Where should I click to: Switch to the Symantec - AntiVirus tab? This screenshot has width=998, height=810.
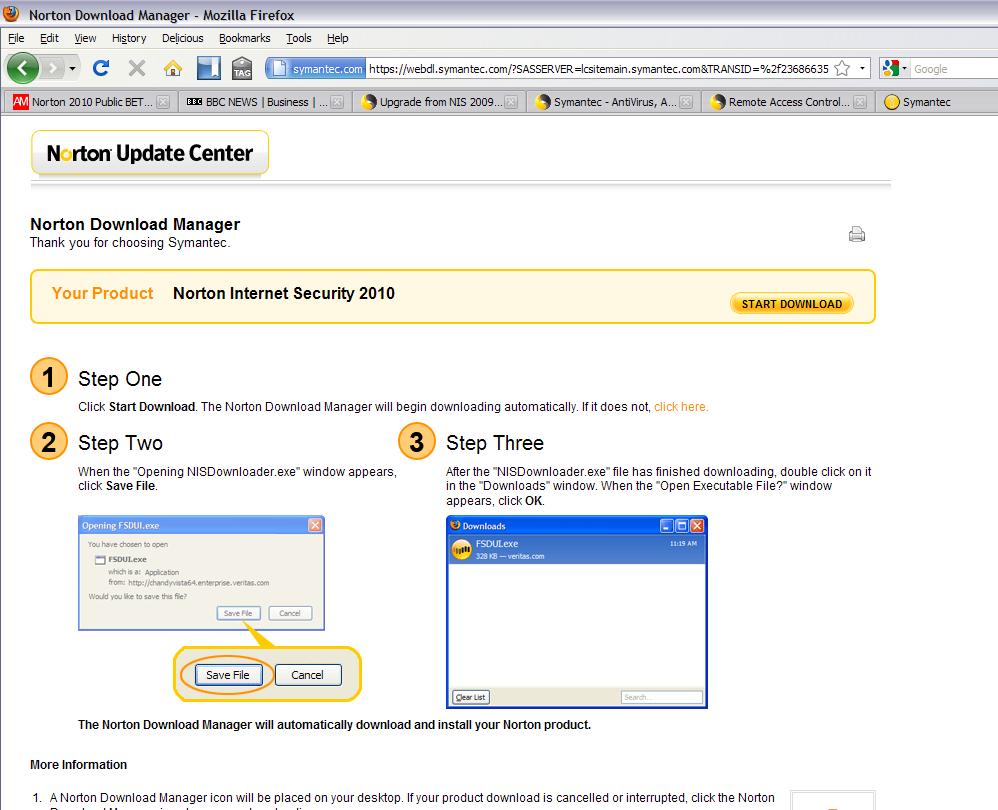[612, 102]
